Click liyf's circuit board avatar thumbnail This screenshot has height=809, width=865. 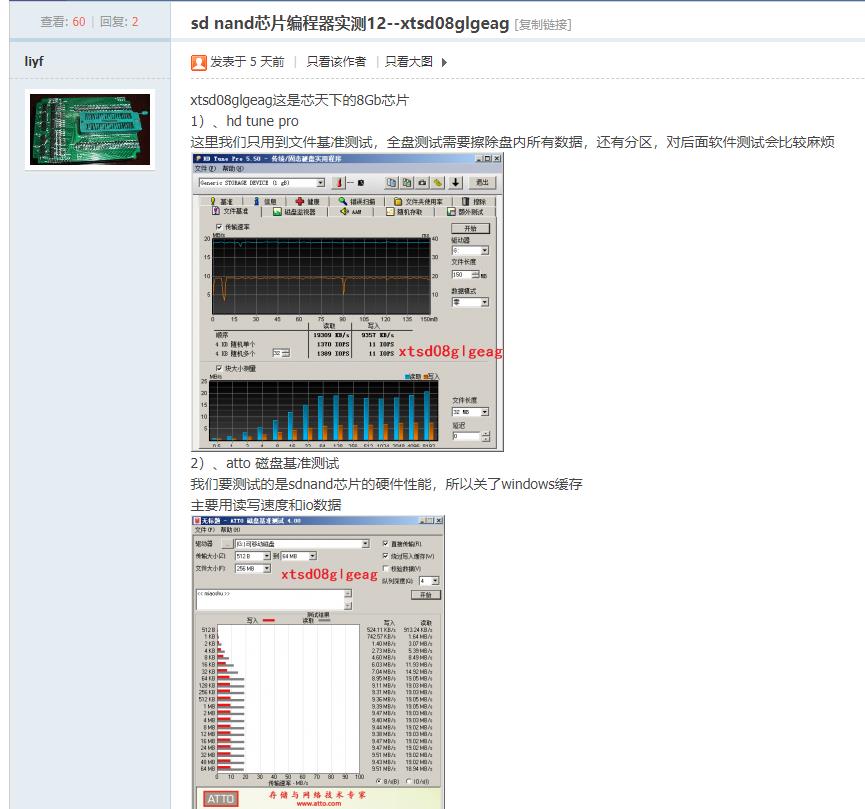pyautogui.click(x=90, y=129)
